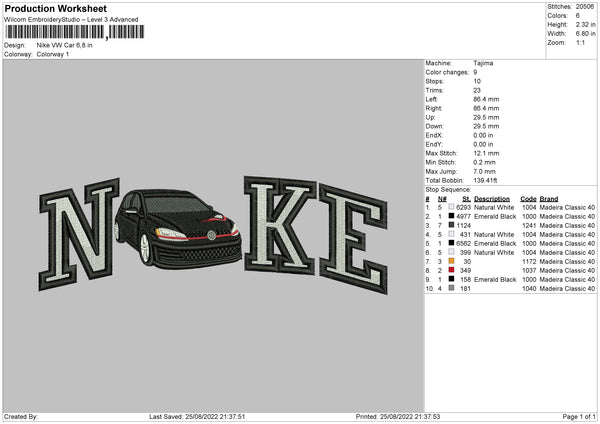This screenshot has height=424, width=600.
Task: Click the stitch count '20506'
Action: pyautogui.click(x=585, y=7)
